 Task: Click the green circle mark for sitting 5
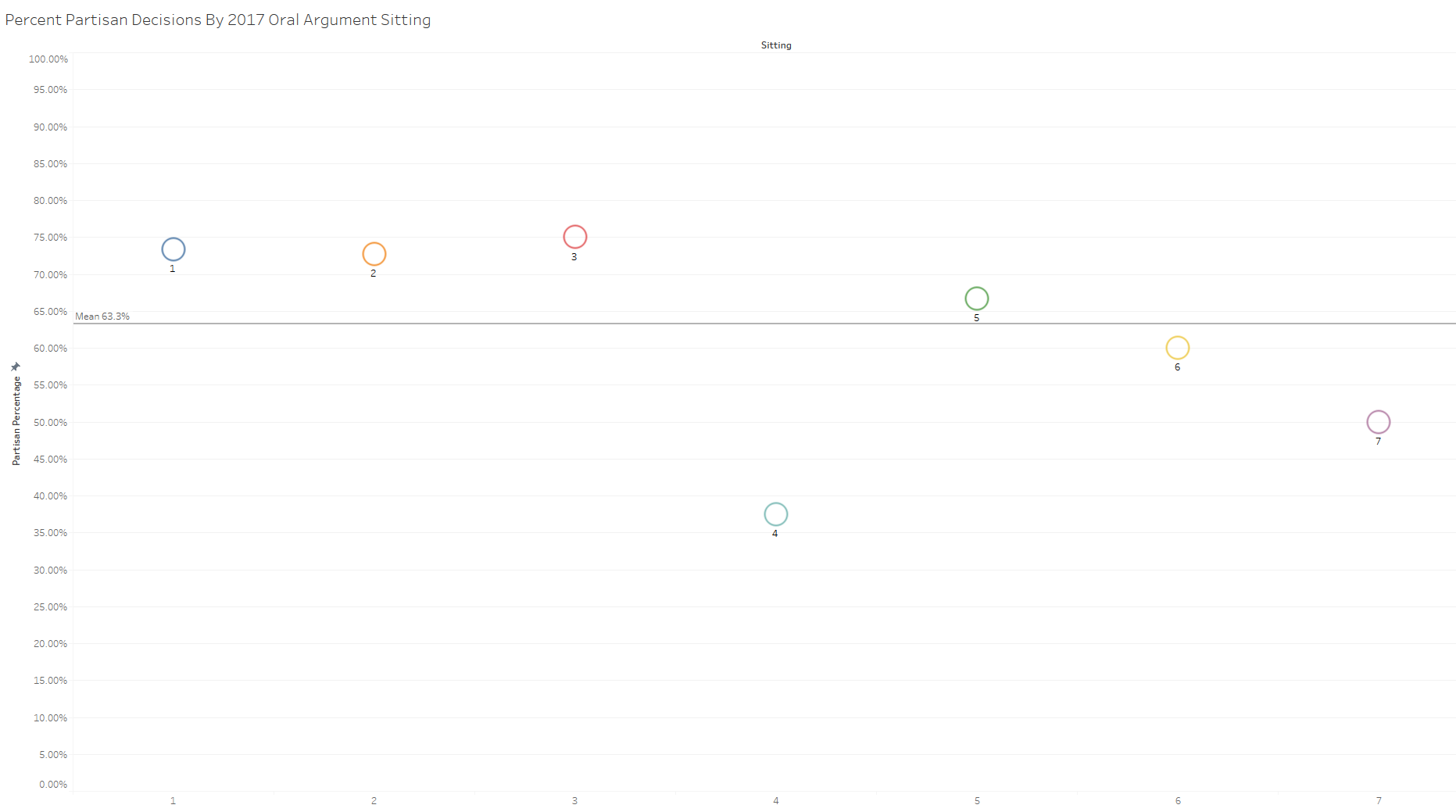coord(977,299)
